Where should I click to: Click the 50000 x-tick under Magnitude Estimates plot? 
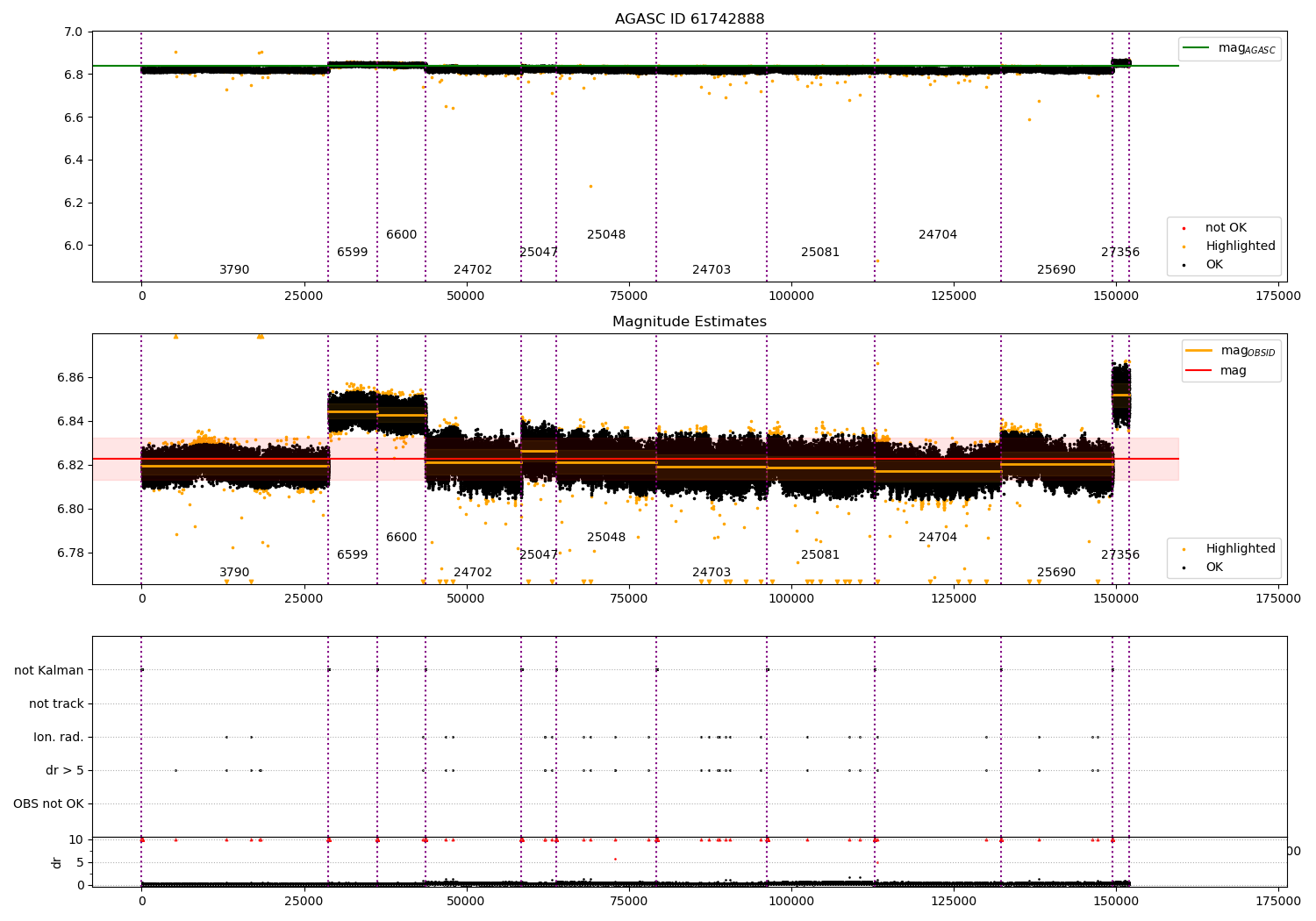point(466,599)
